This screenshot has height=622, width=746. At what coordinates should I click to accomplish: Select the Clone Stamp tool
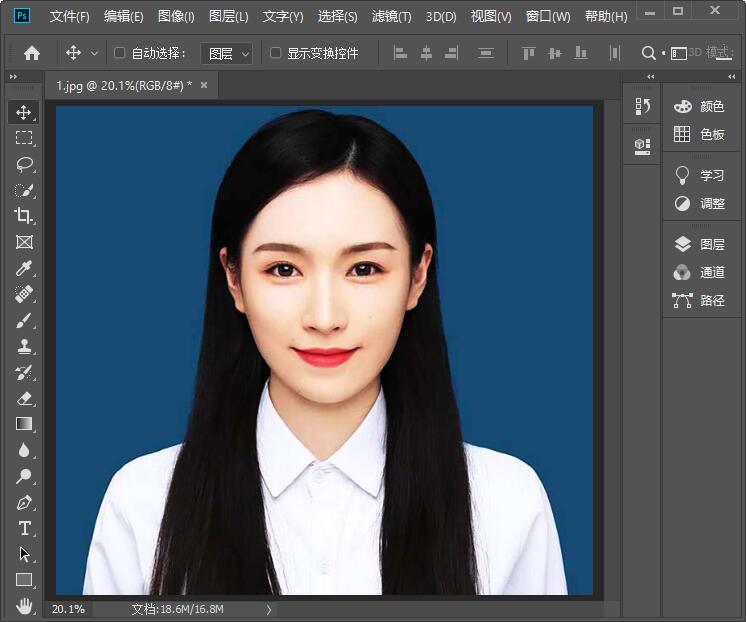click(x=24, y=346)
